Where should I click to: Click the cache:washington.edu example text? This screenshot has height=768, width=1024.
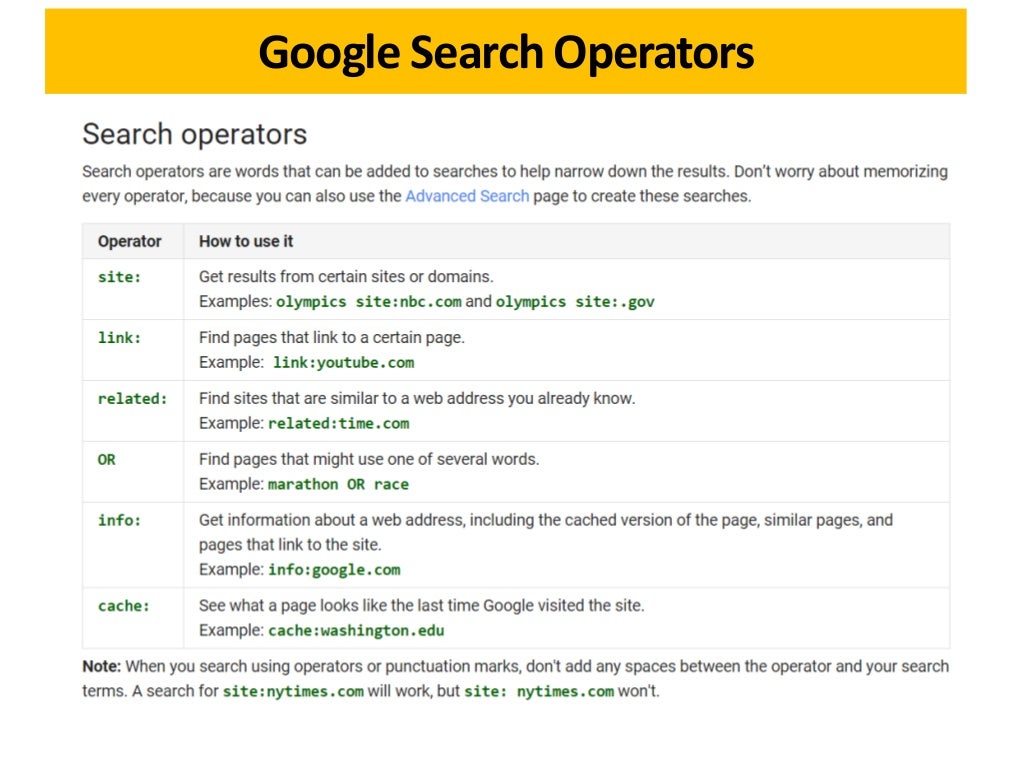click(357, 631)
